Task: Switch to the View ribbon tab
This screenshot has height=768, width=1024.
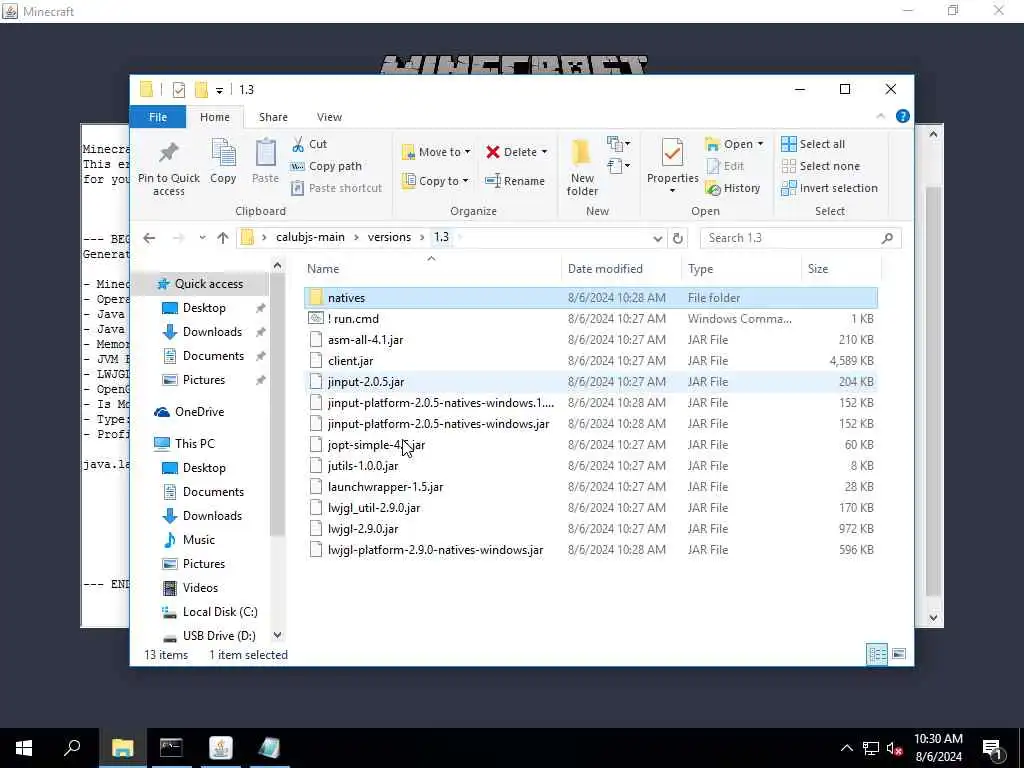Action: [329, 117]
